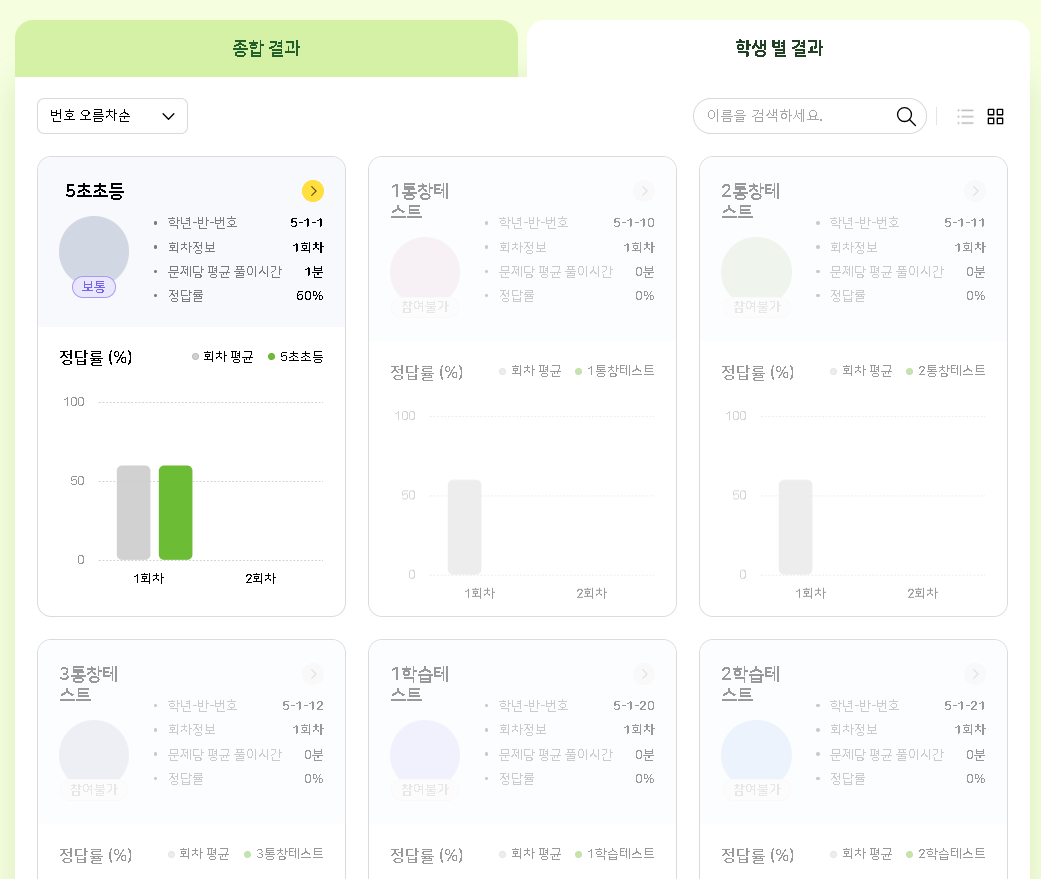Click the 보통 level badge
The width and height of the screenshot is (1041, 879).
click(x=94, y=287)
